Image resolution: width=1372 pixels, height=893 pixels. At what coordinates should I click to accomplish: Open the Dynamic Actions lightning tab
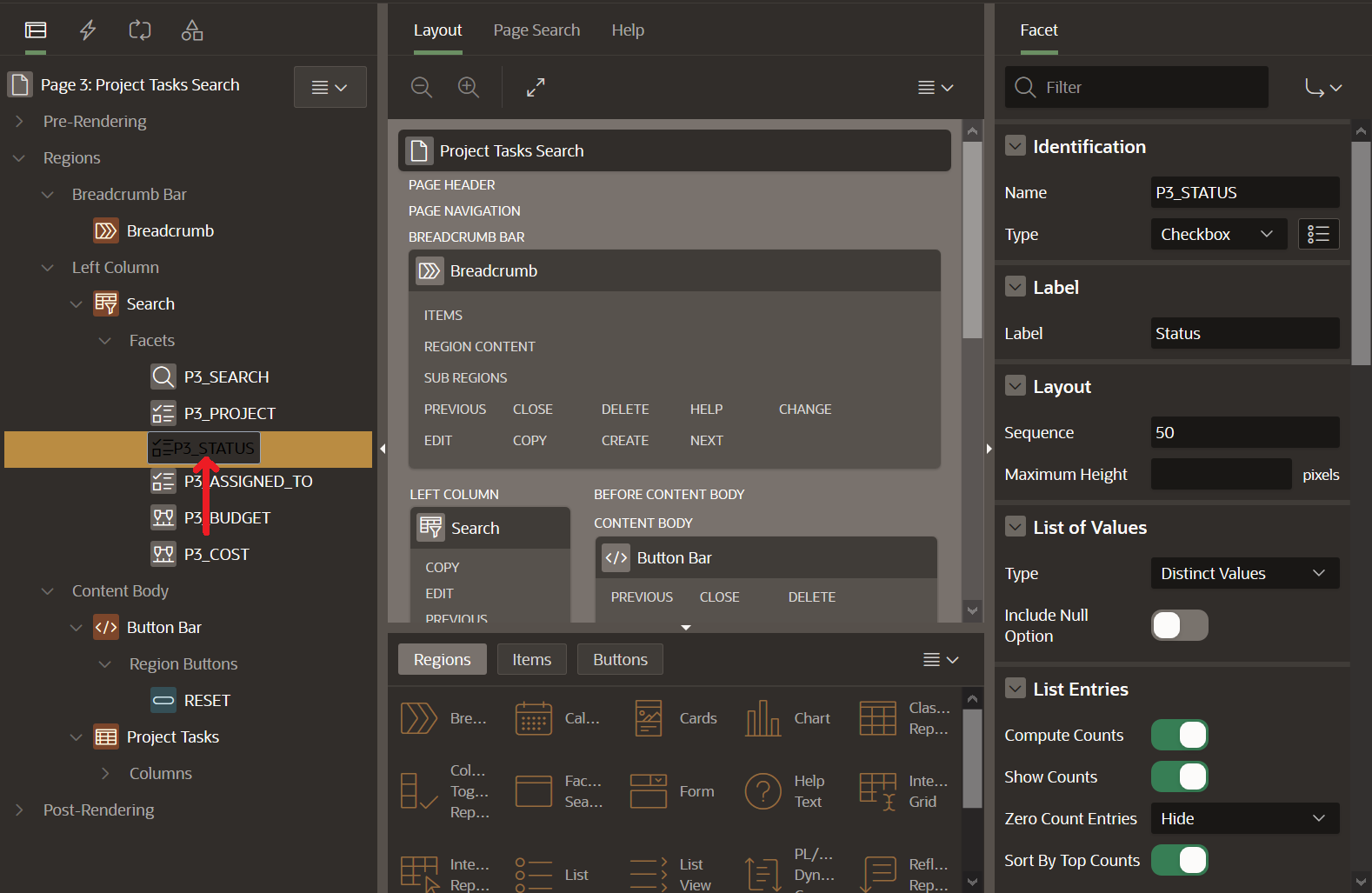pyautogui.click(x=88, y=30)
